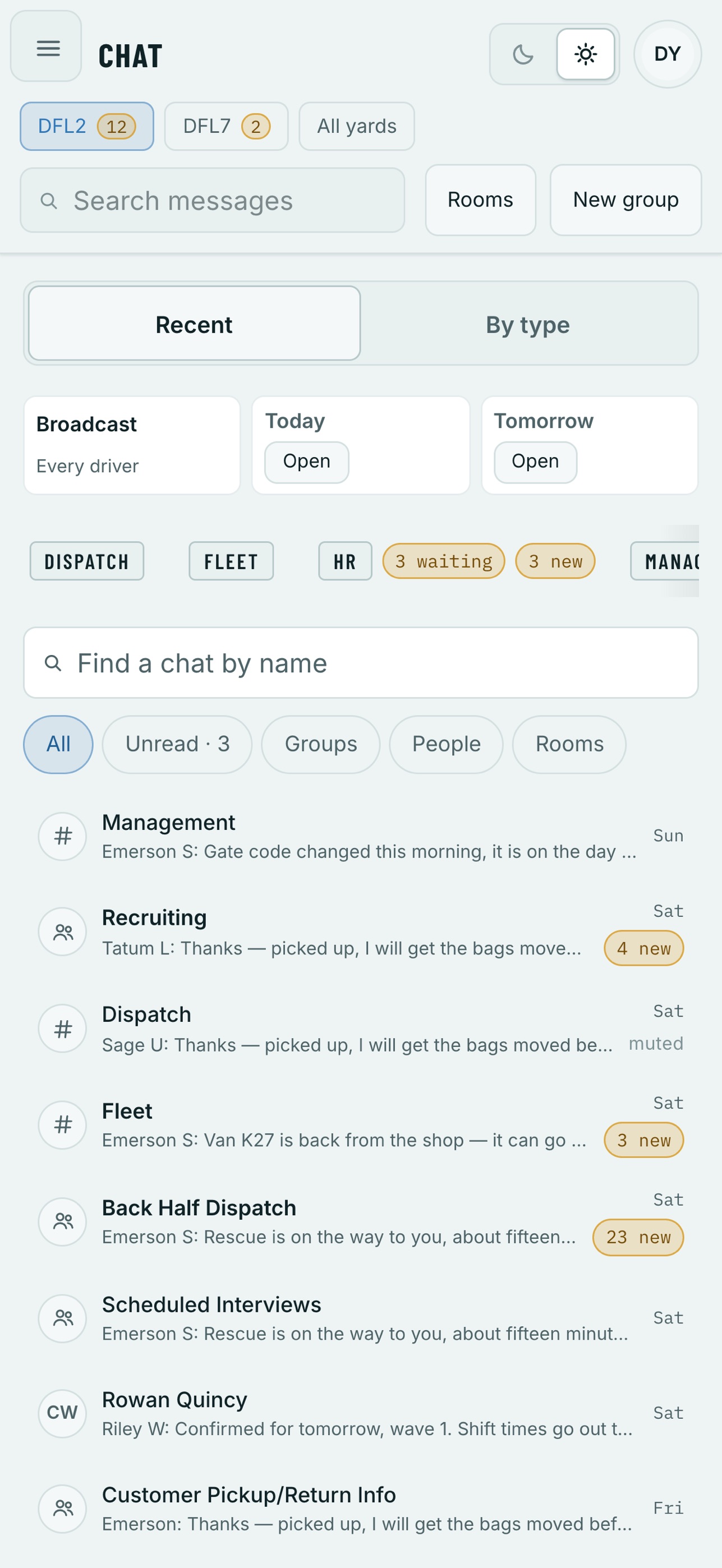The image size is (722, 1568).
Task: Click the search magnifier in Search messages
Action: (x=49, y=201)
